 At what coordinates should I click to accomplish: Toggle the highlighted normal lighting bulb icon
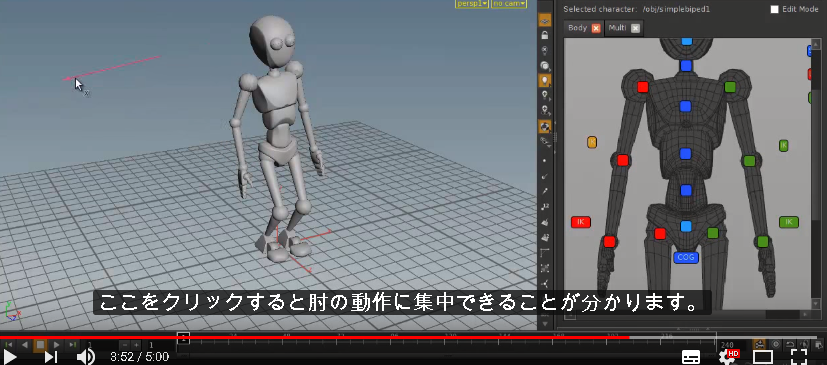click(545, 81)
